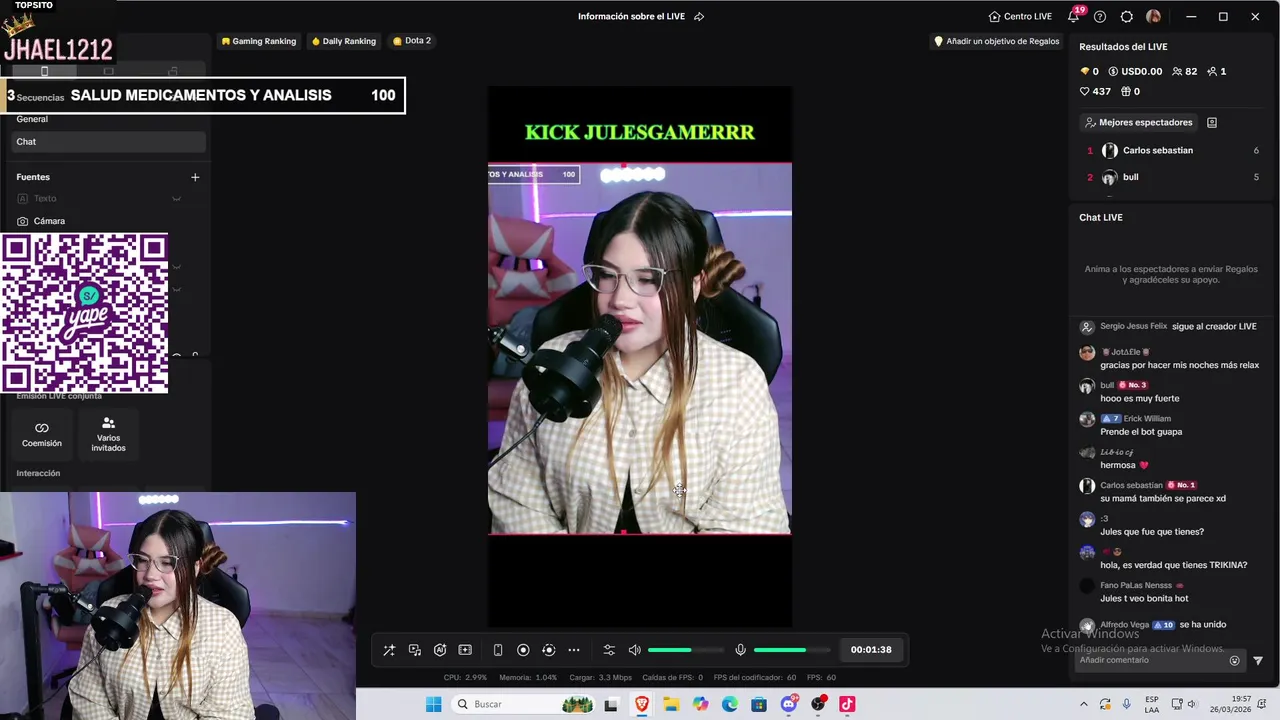Select the Chat scene item
Screen dimensions: 1280x720
[x=108, y=142]
